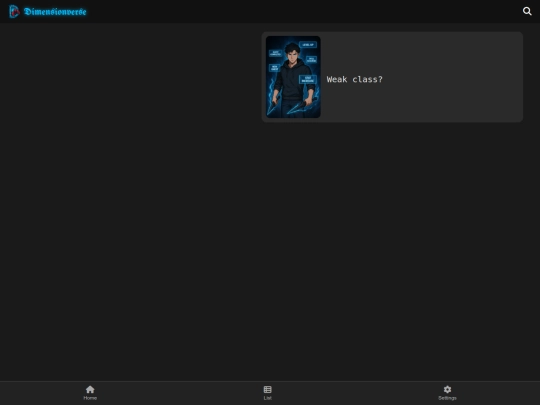Screen dimensions: 540x405
Task: Select the 'Weak class?' title text
Action: click(x=354, y=80)
